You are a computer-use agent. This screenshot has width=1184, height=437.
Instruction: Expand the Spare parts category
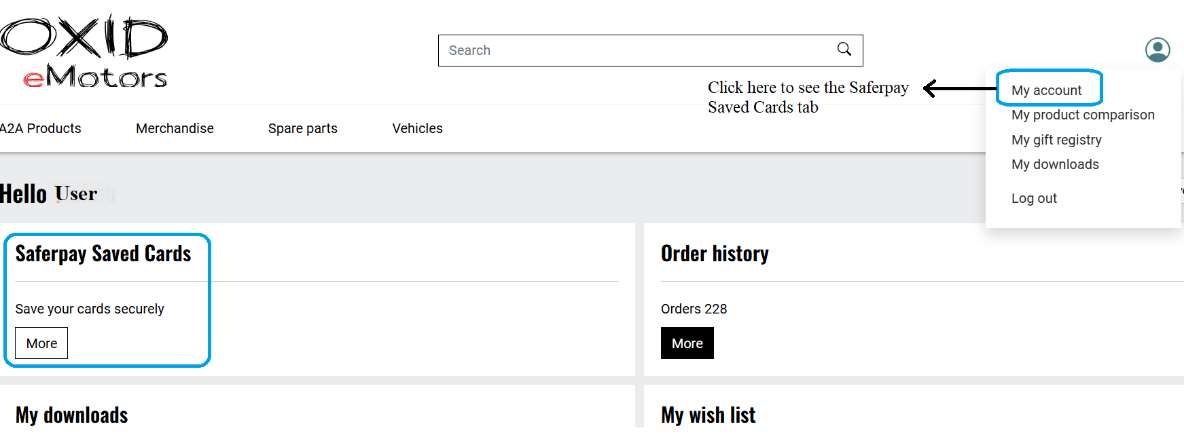tap(302, 128)
